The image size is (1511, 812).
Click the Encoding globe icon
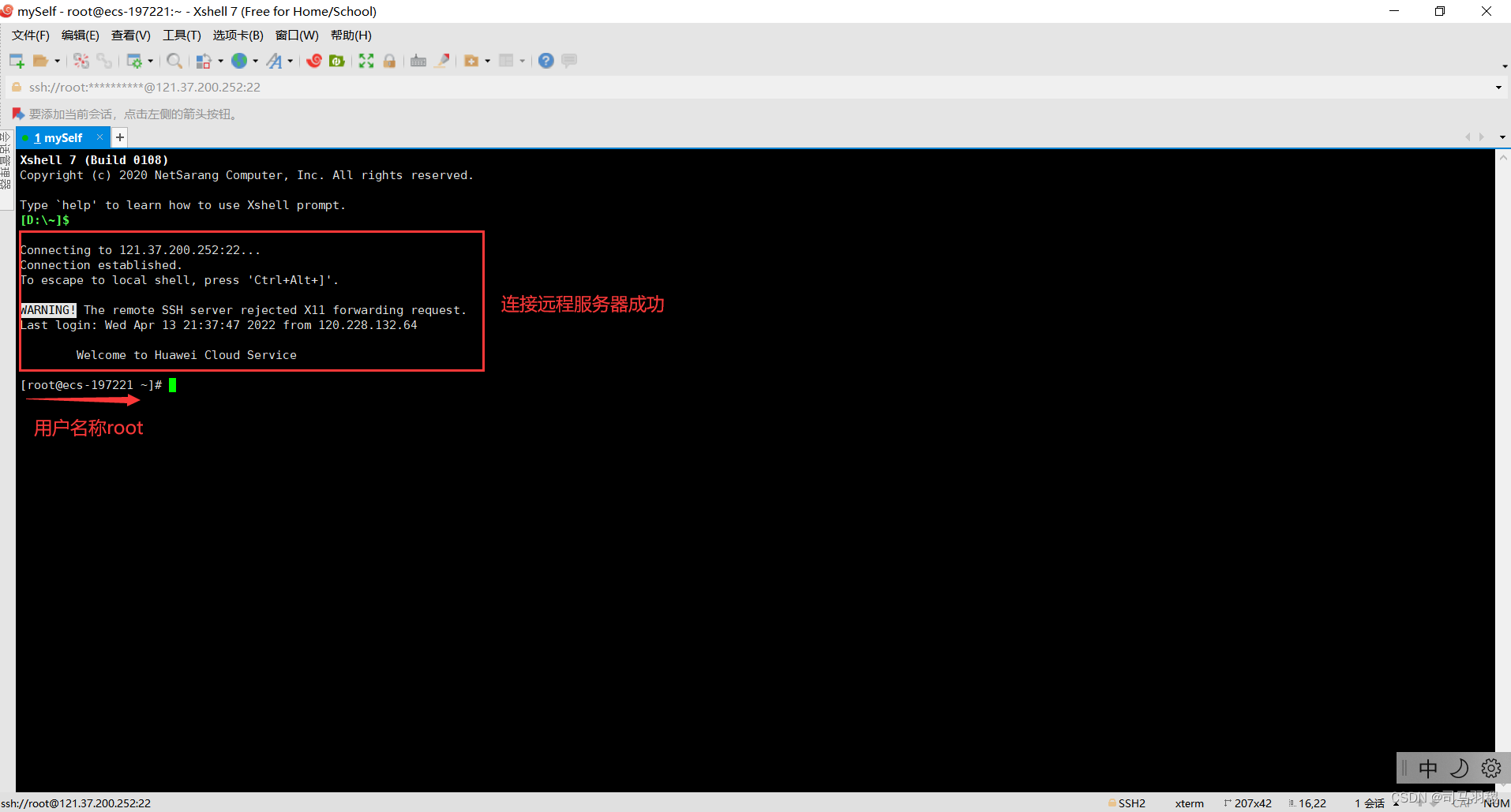click(x=239, y=61)
